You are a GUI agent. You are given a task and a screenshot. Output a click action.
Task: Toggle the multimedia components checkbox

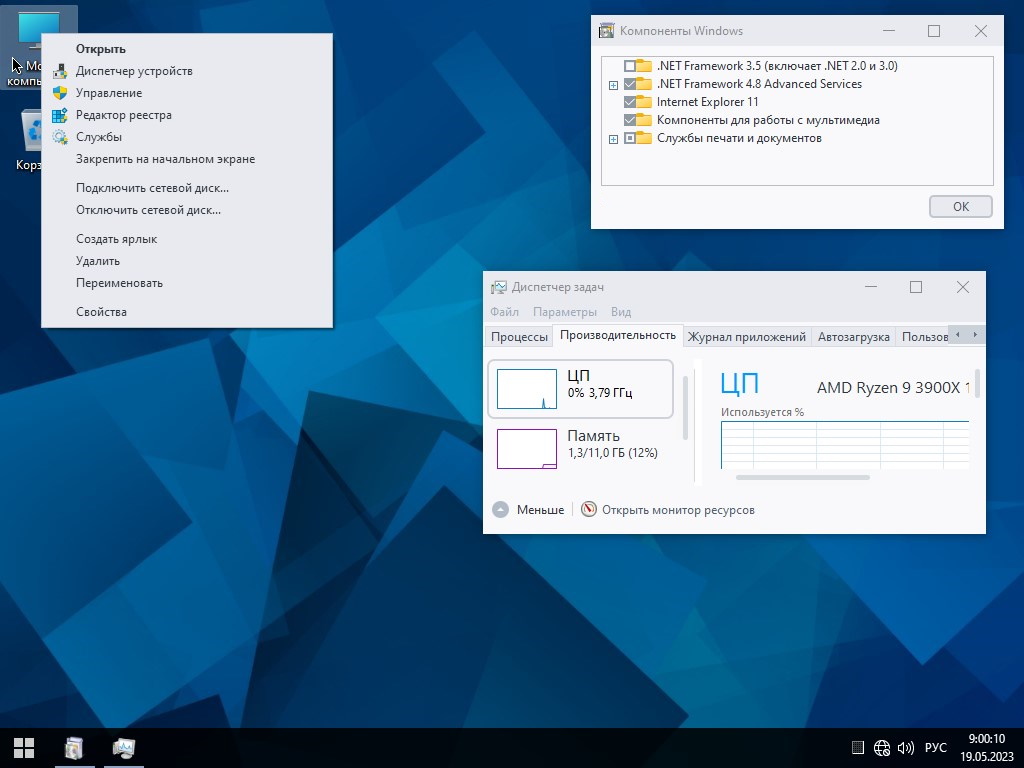tap(630, 120)
